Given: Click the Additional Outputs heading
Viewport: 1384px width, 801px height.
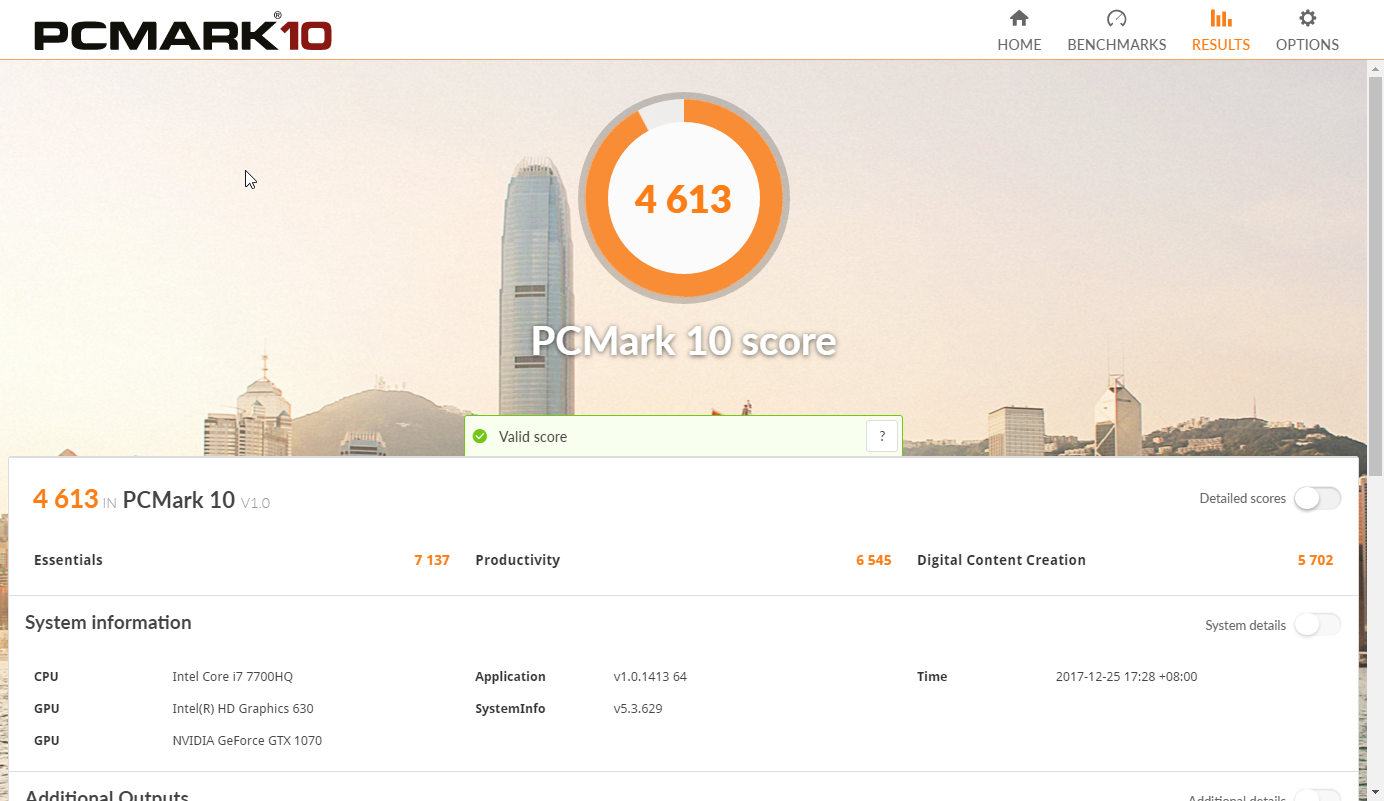Looking at the screenshot, I should [x=107, y=795].
